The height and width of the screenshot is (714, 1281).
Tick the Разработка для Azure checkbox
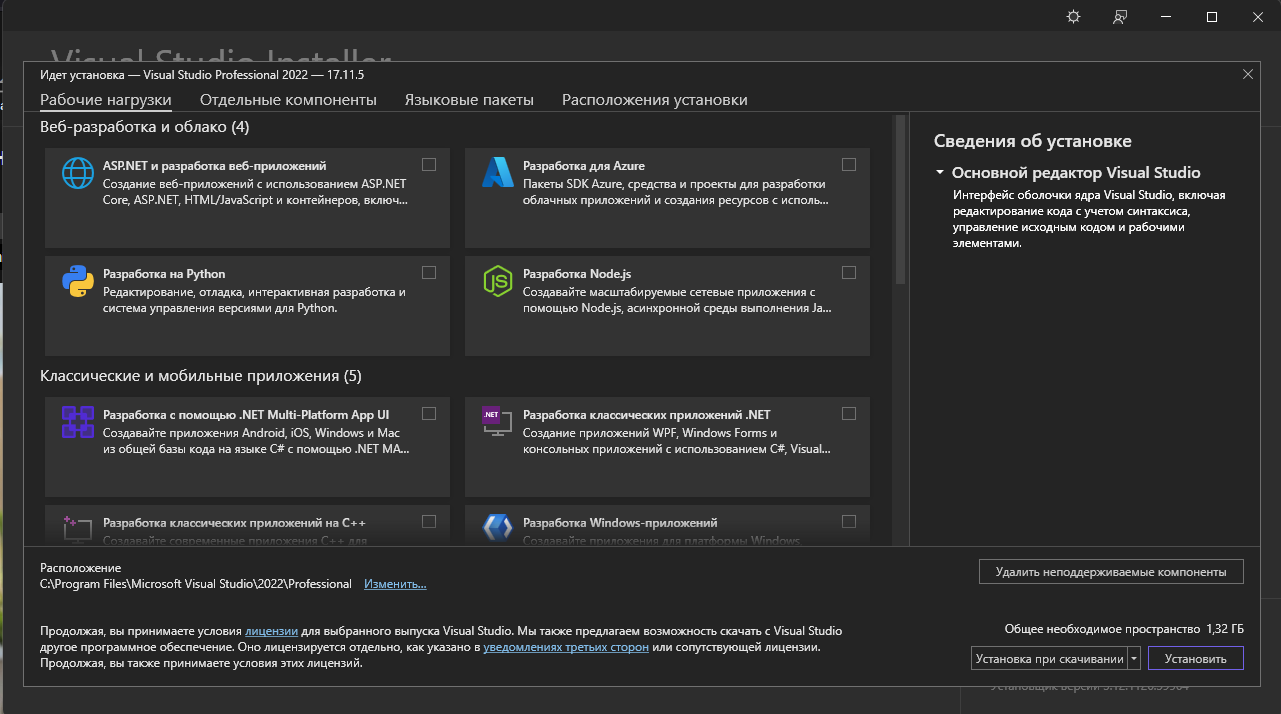[x=849, y=165]
